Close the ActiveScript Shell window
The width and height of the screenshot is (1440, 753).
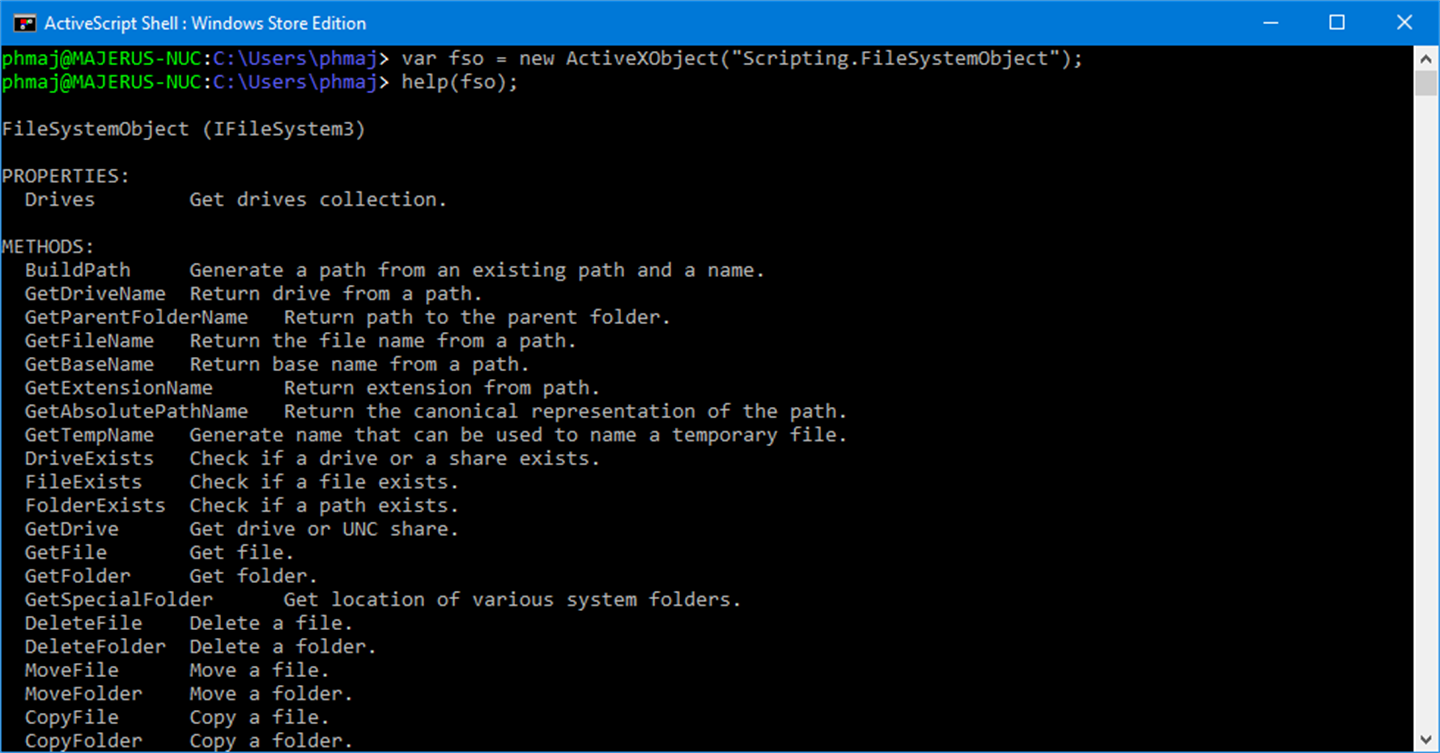click(1405, 22)
